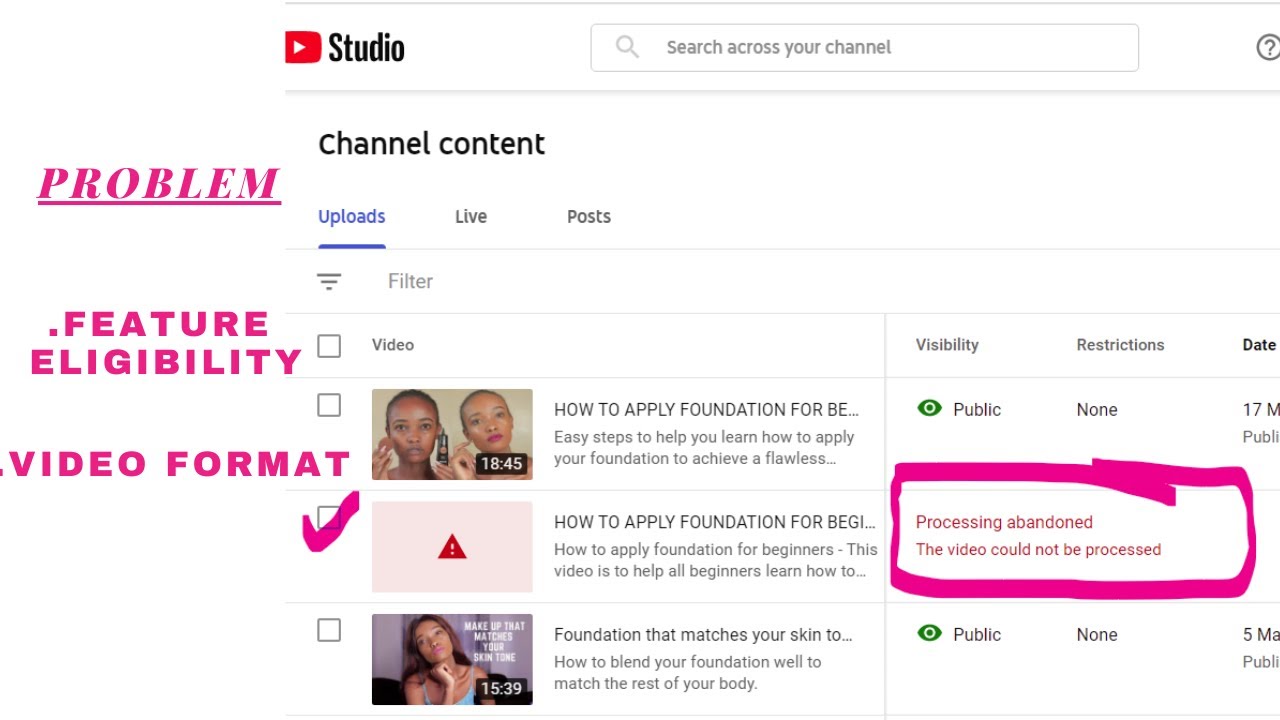Click the Channel content heading
Screen dimensions: 1280x720
click(431, 144)
